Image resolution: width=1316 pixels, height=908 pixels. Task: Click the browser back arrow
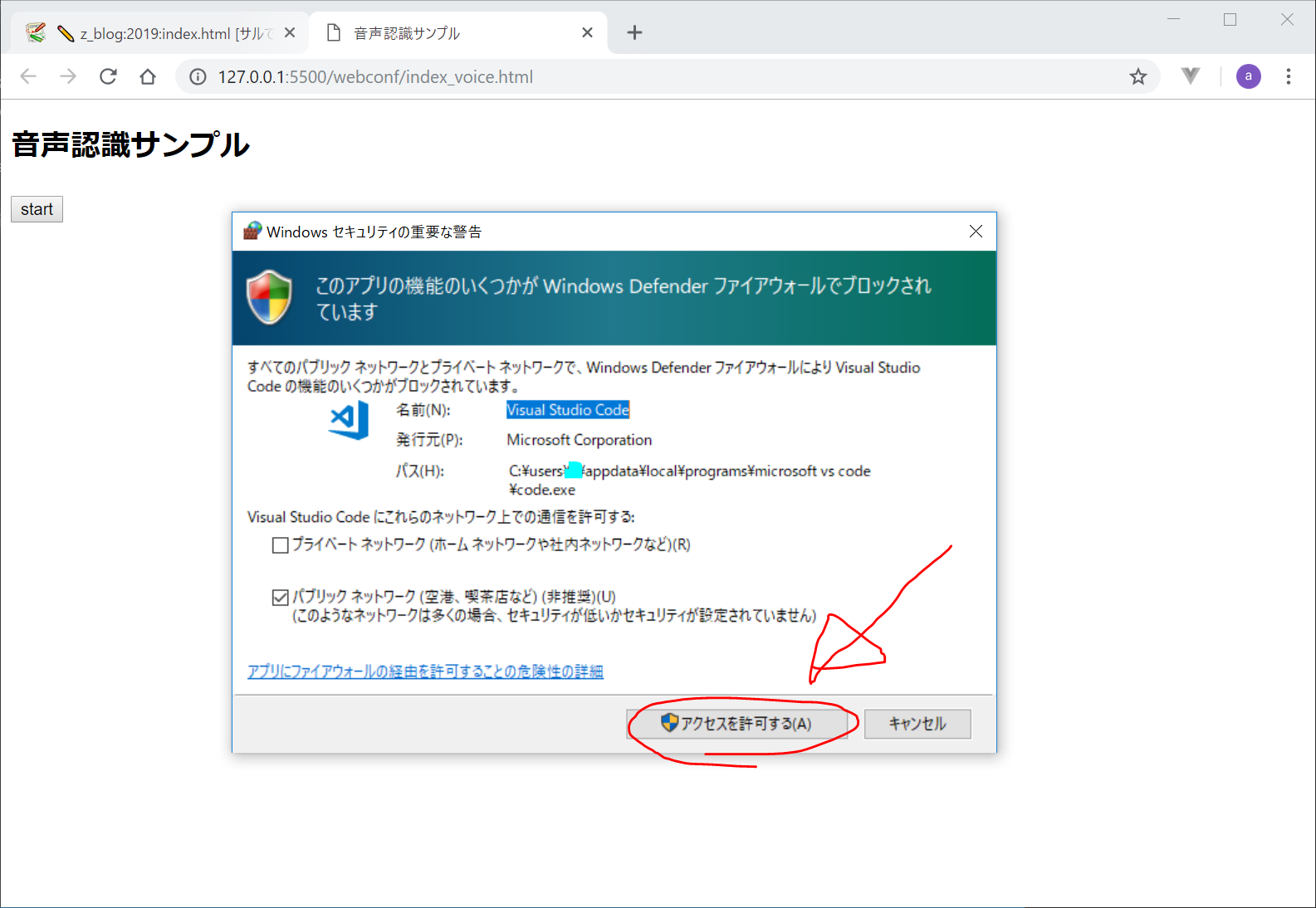click(x=28, y=76)
